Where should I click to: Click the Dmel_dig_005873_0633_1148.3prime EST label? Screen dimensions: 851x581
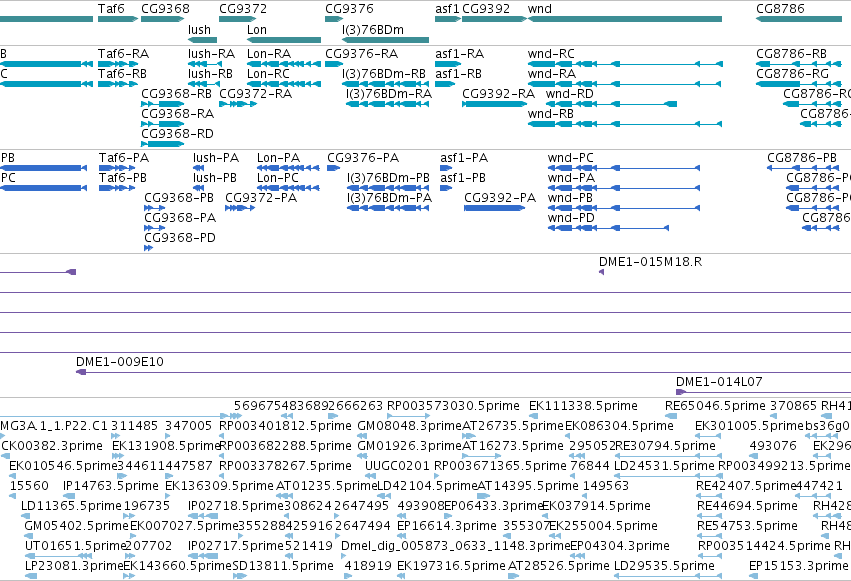456,546
